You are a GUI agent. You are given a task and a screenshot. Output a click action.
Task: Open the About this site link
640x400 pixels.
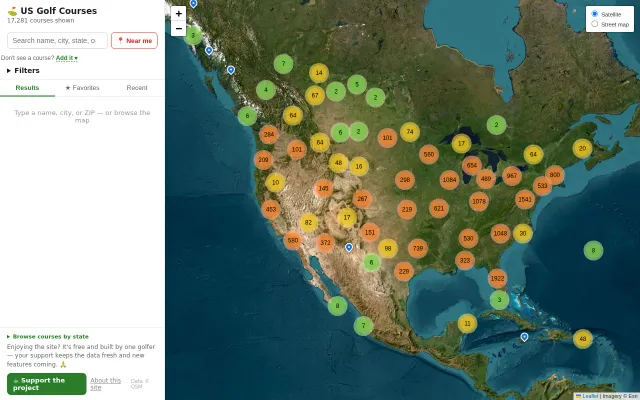coord(106,384)
